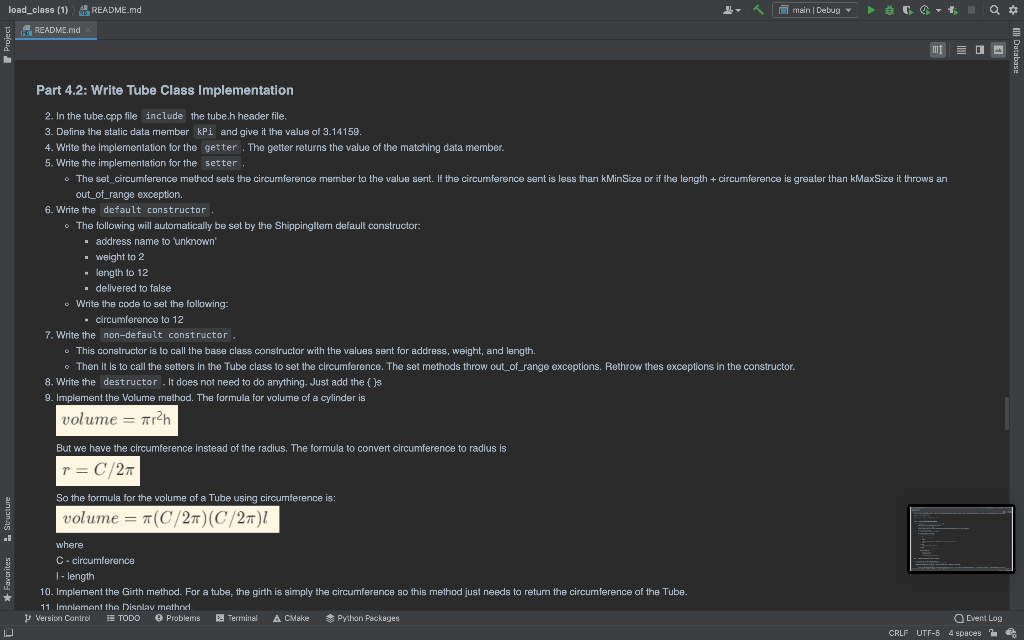Viewport: 1024px width, 640px height.
Task: Click the 'delivered to false' bullet
Action: [x=133, y=288]
